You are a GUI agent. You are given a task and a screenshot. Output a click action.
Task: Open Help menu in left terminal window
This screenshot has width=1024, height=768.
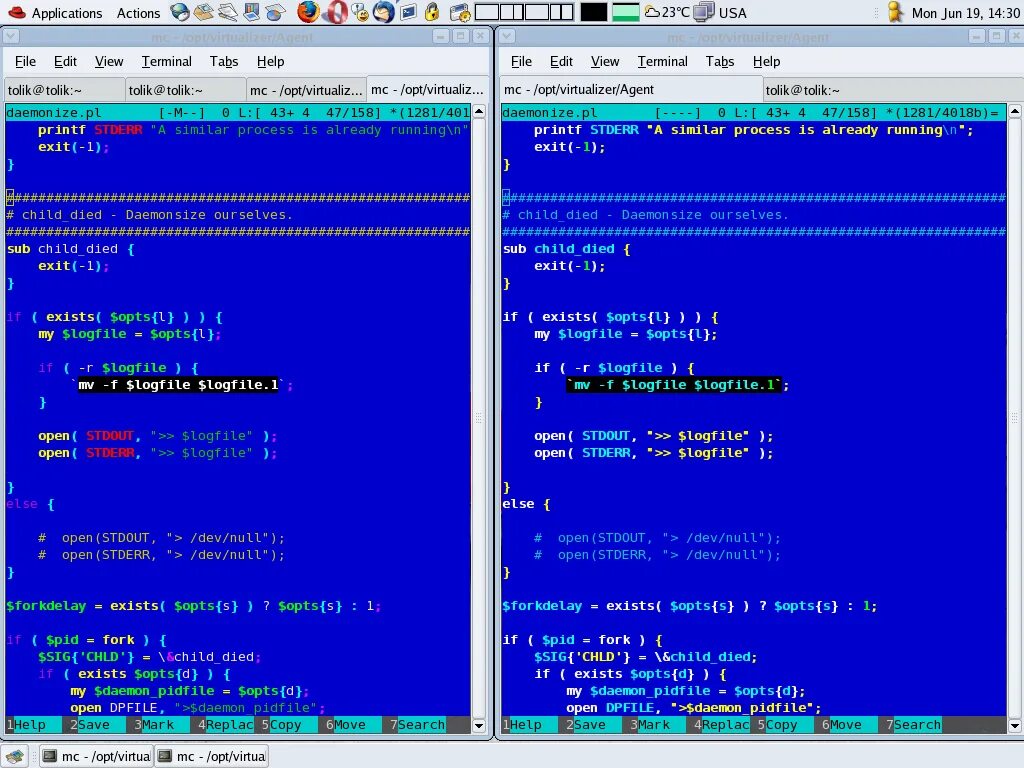pos(270,61)
